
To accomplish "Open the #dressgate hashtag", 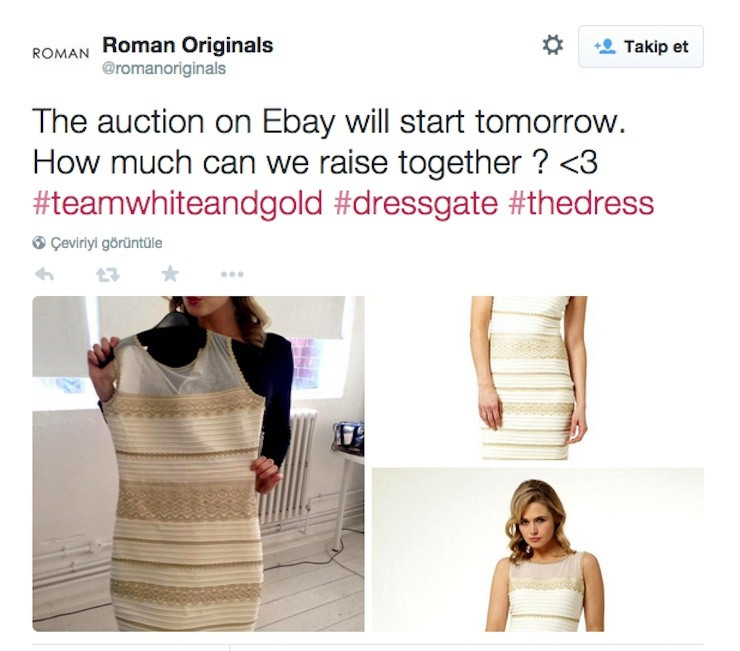I will click(x=416, y=203).
